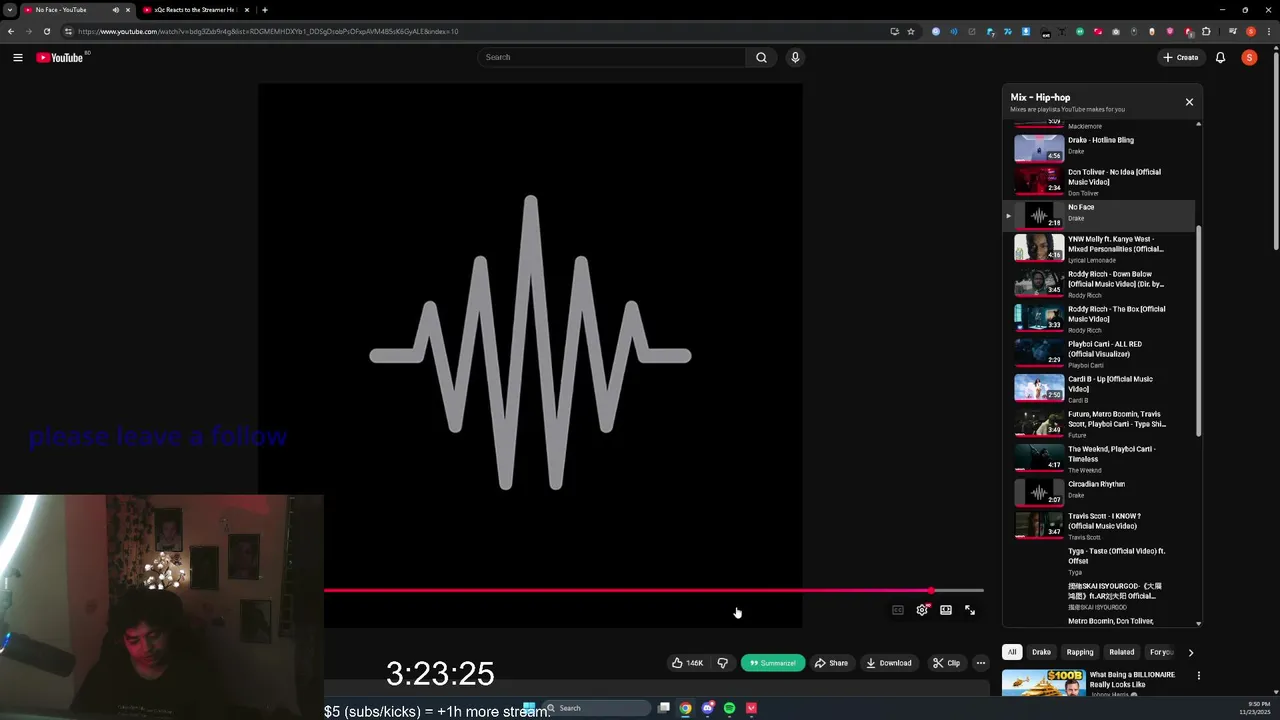Viewport: 1280px width, 720px height.
Task: Go back with the browser arrow
Action: tap(11, 31)
